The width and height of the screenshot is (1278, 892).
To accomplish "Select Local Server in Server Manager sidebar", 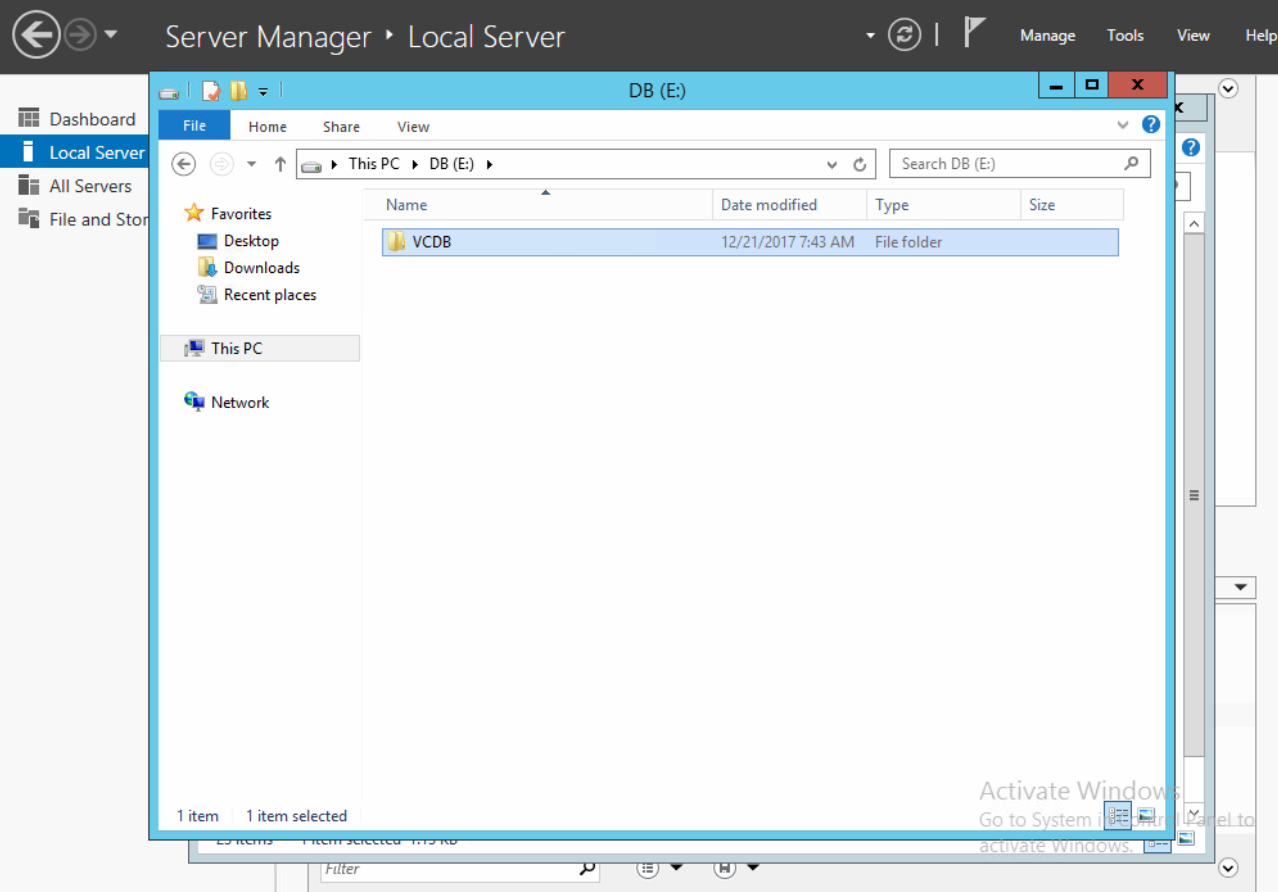I will [x=74, y=152].
